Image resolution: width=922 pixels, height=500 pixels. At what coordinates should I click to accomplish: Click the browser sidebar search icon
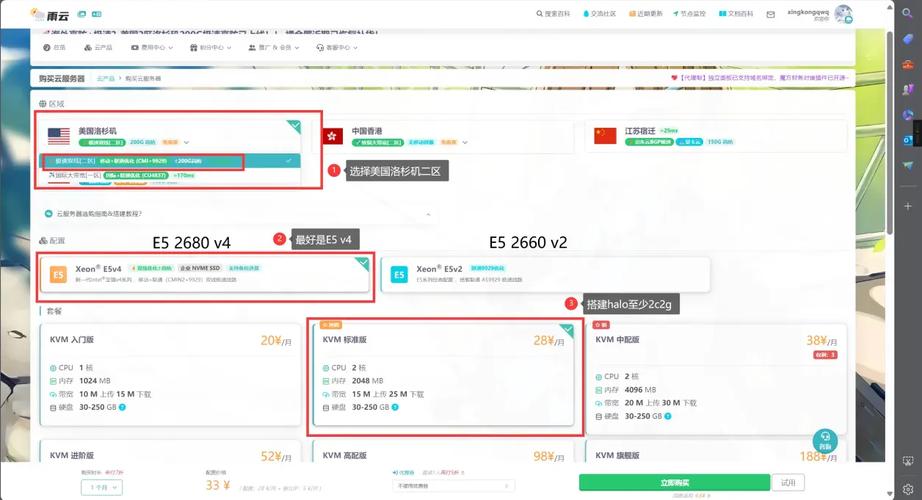click(x=907, y=13)
